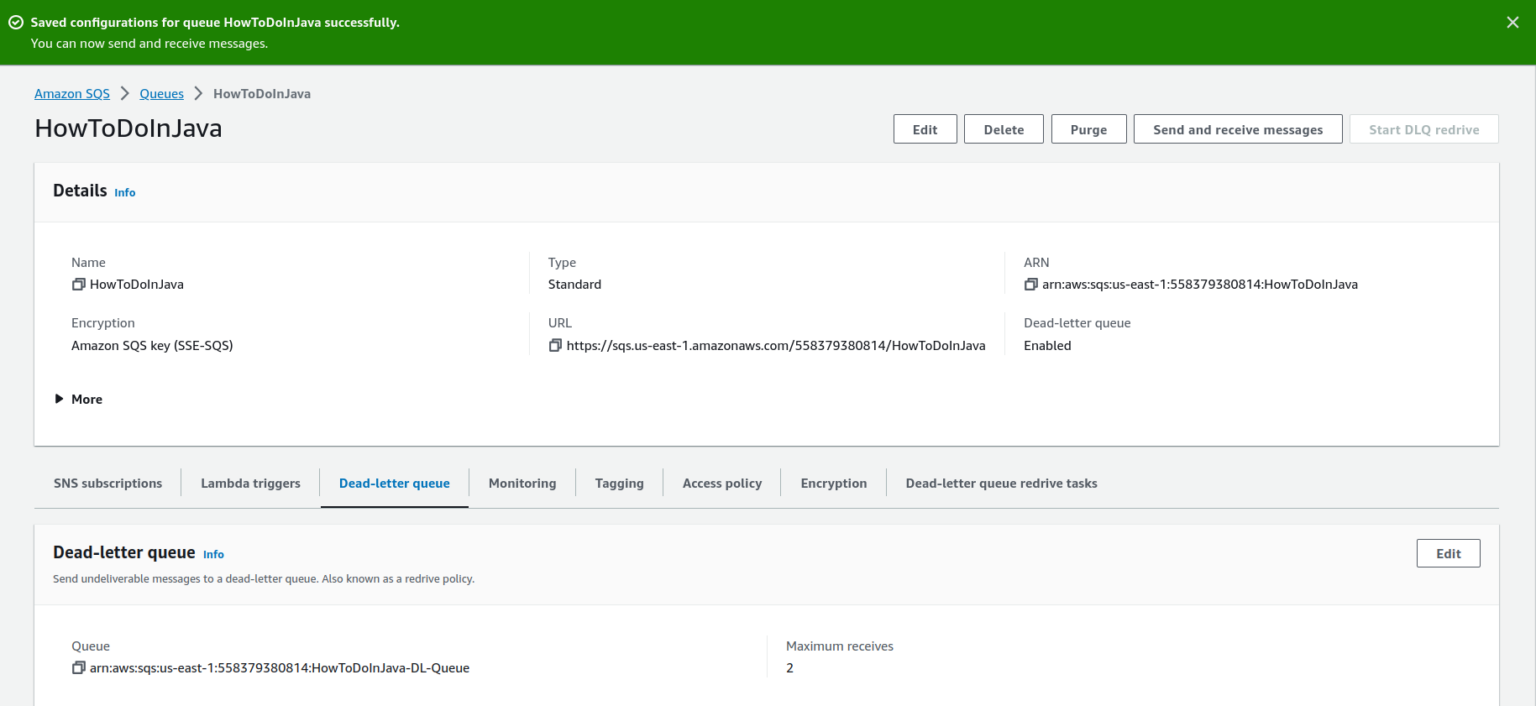This screenshot has width=1536, height=706.
Task: Open the Info link beside Details
Action: (x=124, y=192)
